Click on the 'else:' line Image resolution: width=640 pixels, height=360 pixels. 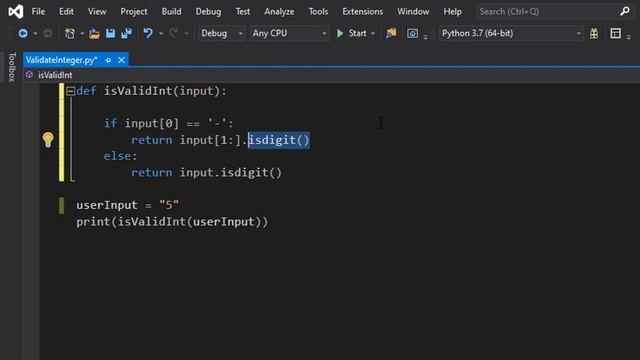click(x=120, y=156)
